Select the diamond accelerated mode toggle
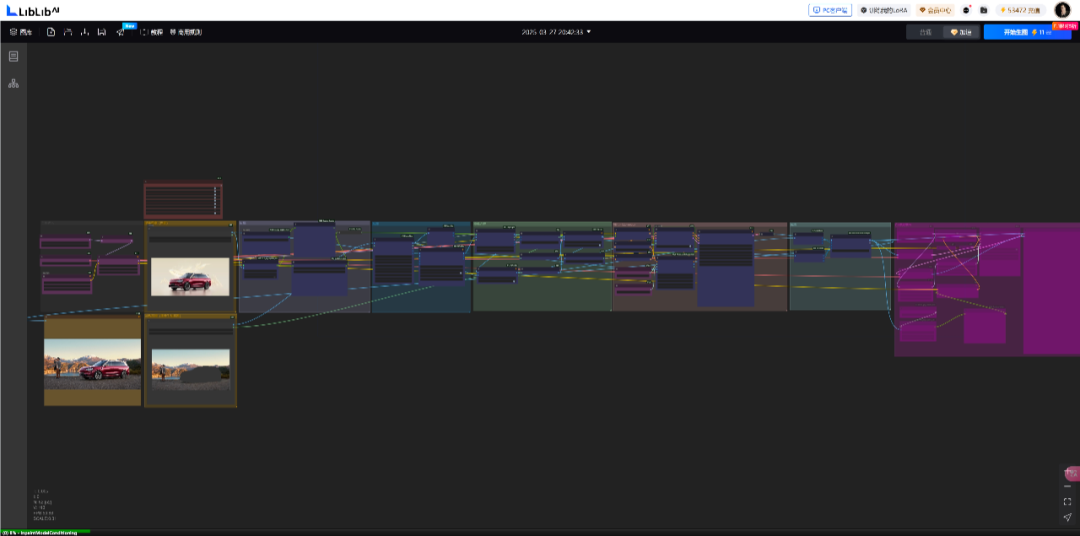The width and height of the screenshot is (1080, 536). 961,32
